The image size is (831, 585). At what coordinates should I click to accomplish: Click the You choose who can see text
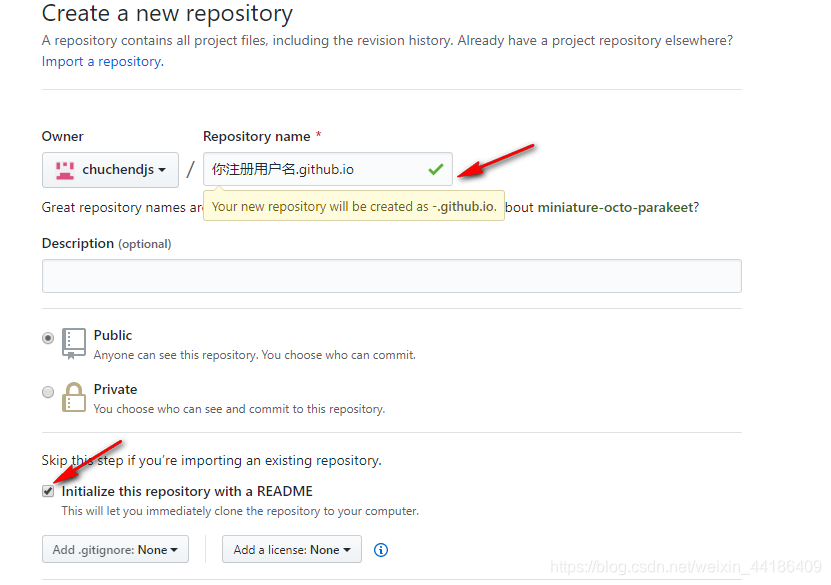click(x=239, y=409)
